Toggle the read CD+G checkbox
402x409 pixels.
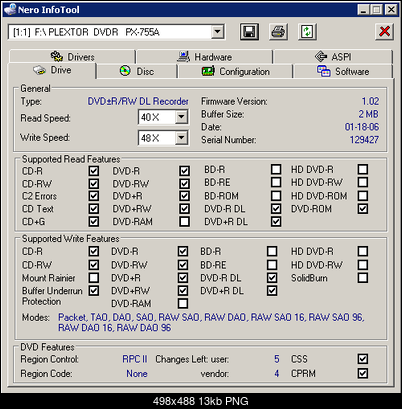click(94, 221)
